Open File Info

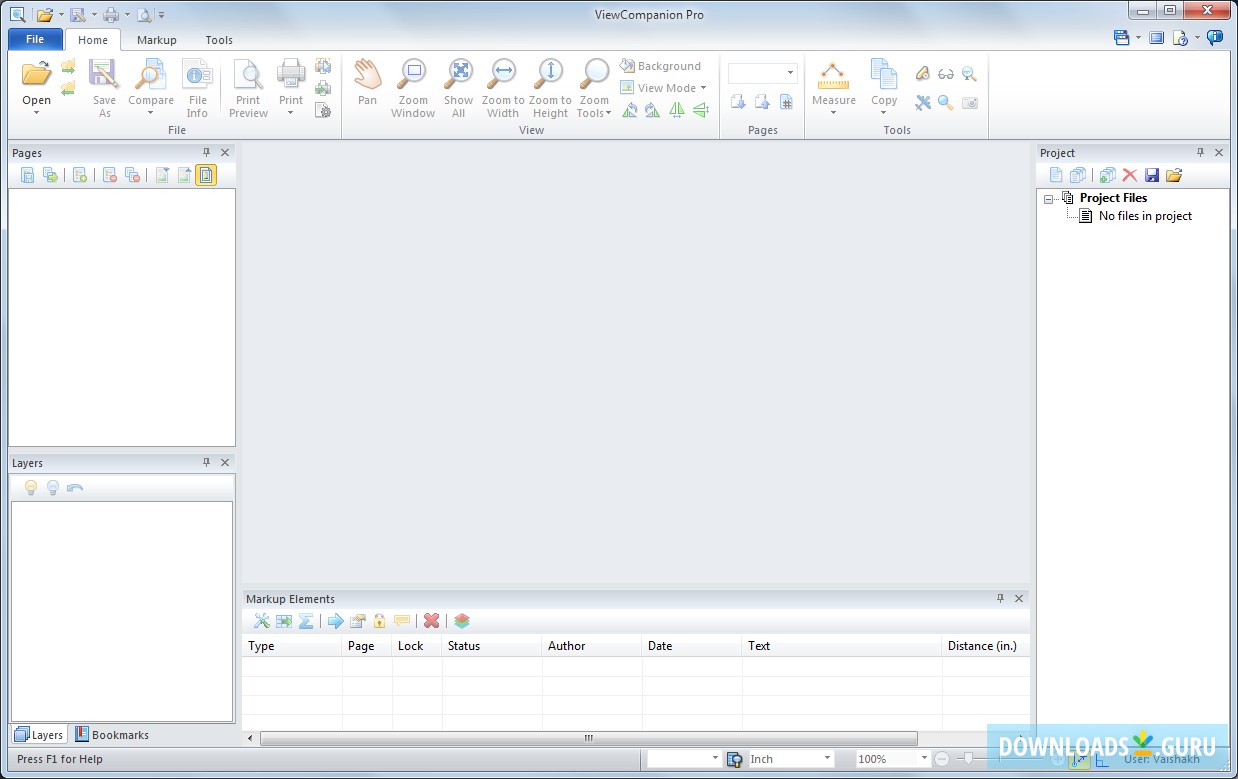tap(197, 88)
